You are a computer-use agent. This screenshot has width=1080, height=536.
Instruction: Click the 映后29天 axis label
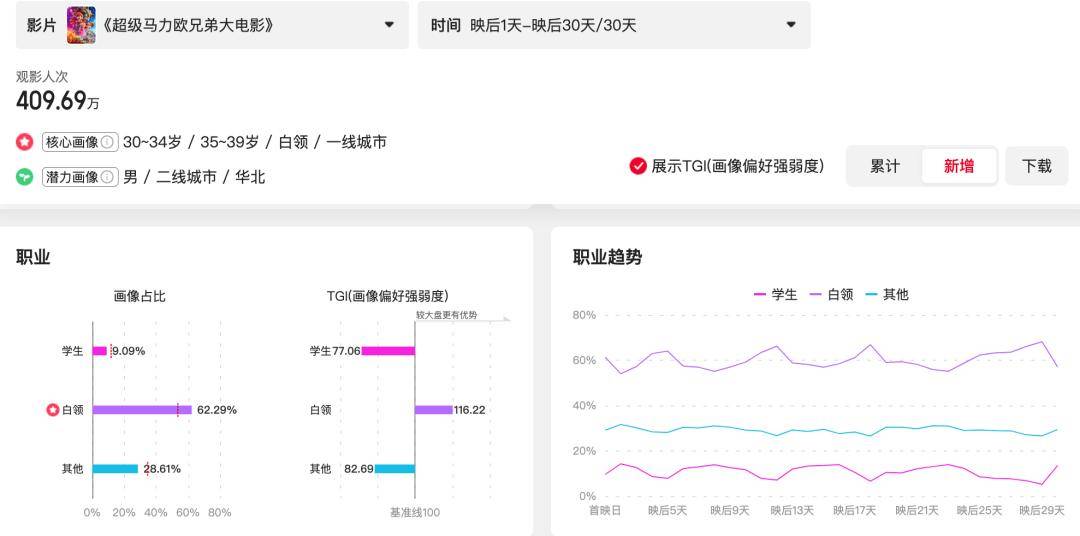[1041, 511]
